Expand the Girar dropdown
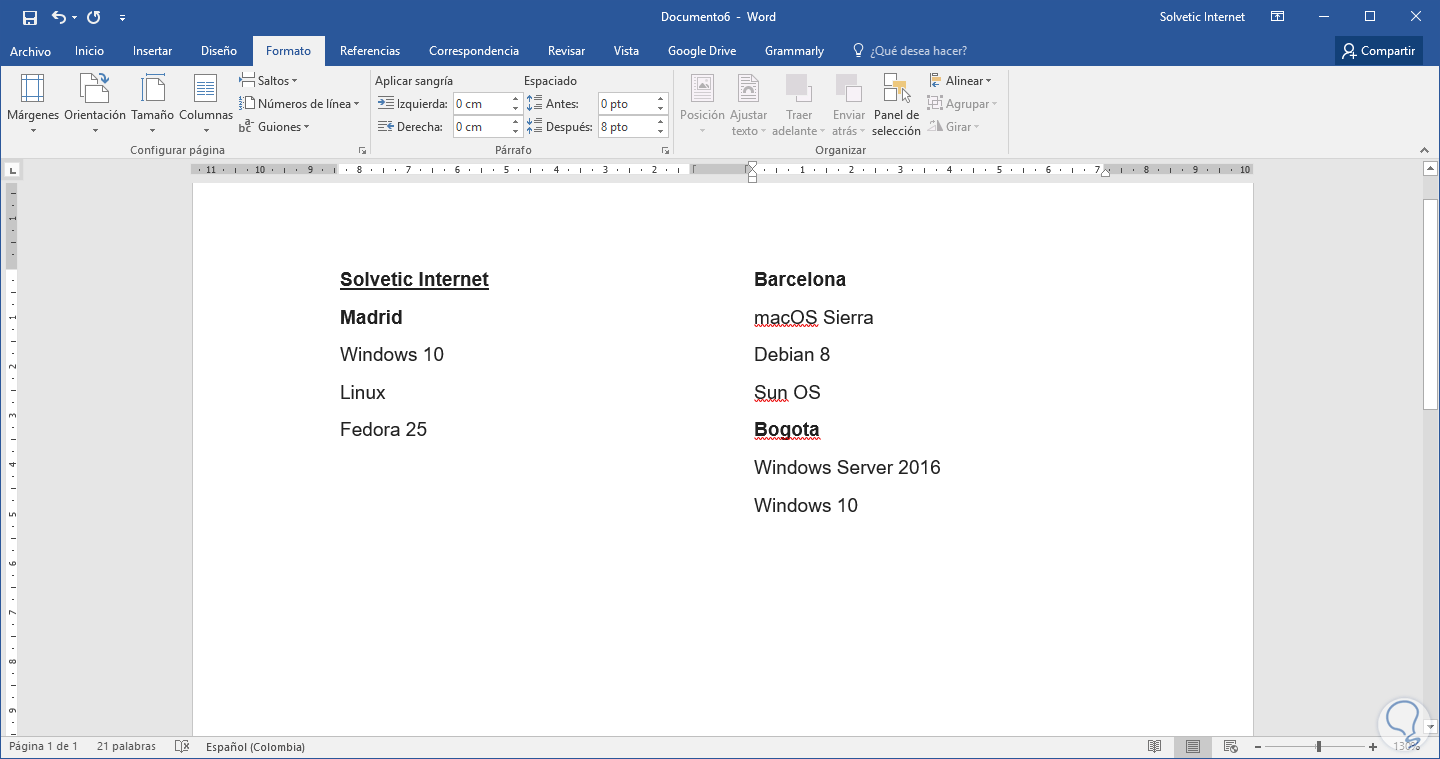Screen dimensions: 1440x759 [x=954, y=127]
